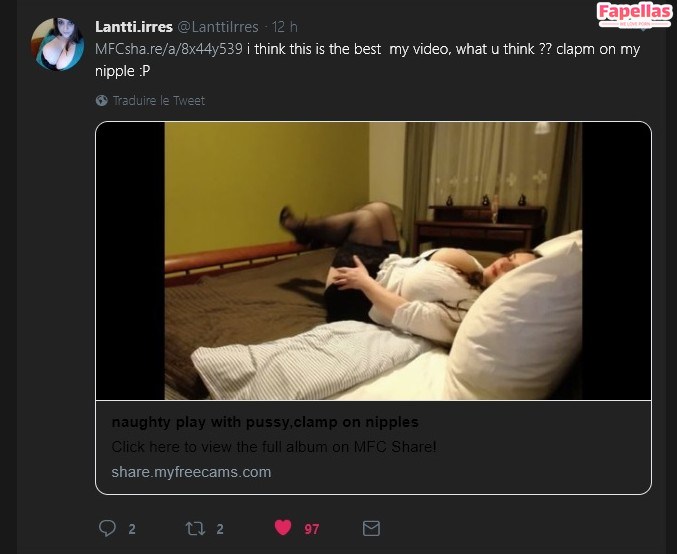Click the retweet count number 2

tap(220, 529)
